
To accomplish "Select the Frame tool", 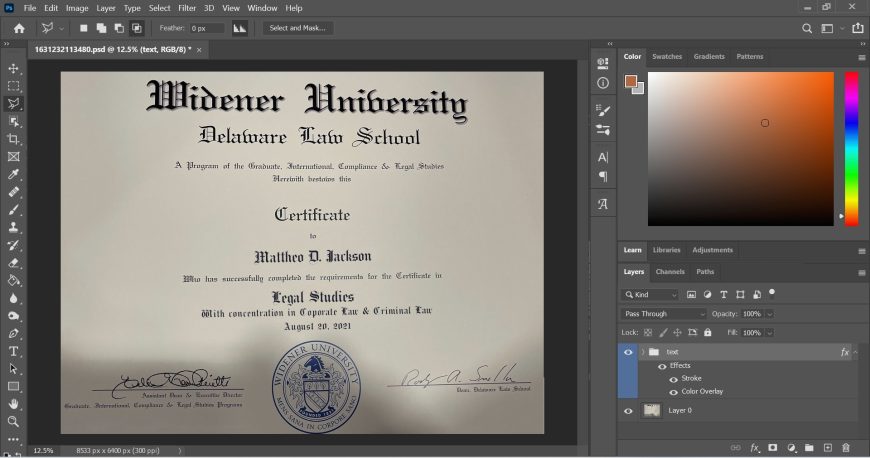I will [x=13, y=157].
